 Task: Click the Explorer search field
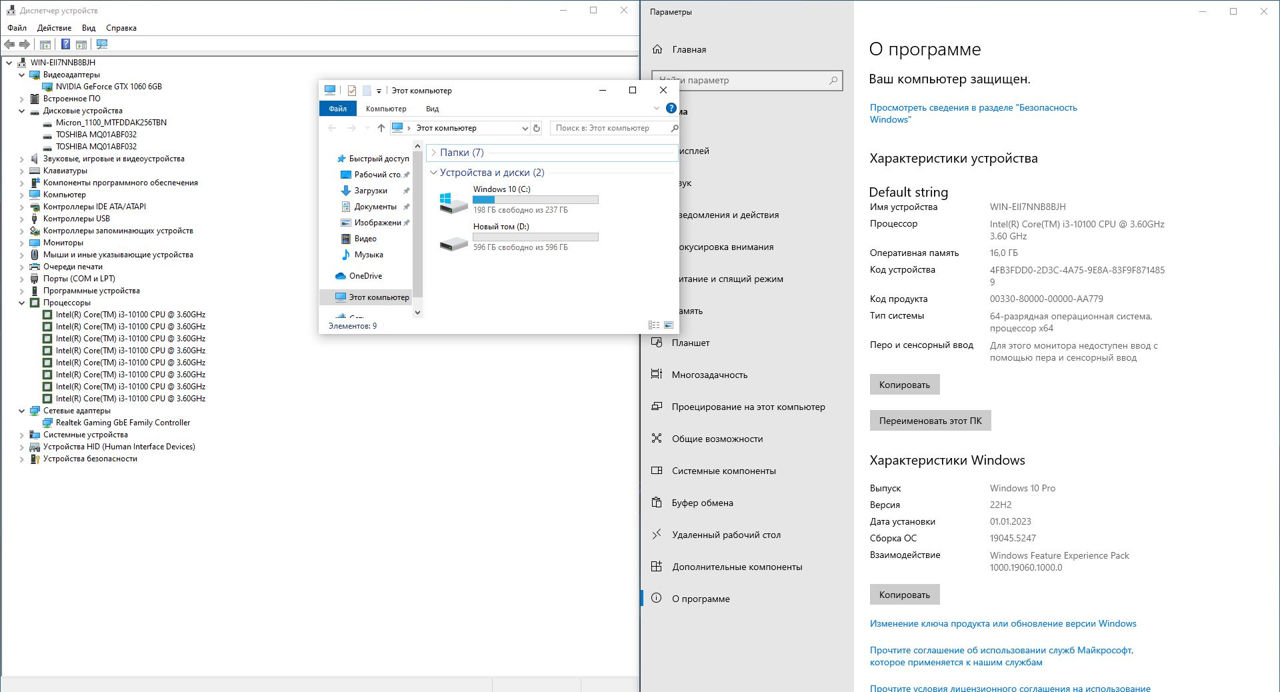[x=610, y=128]
